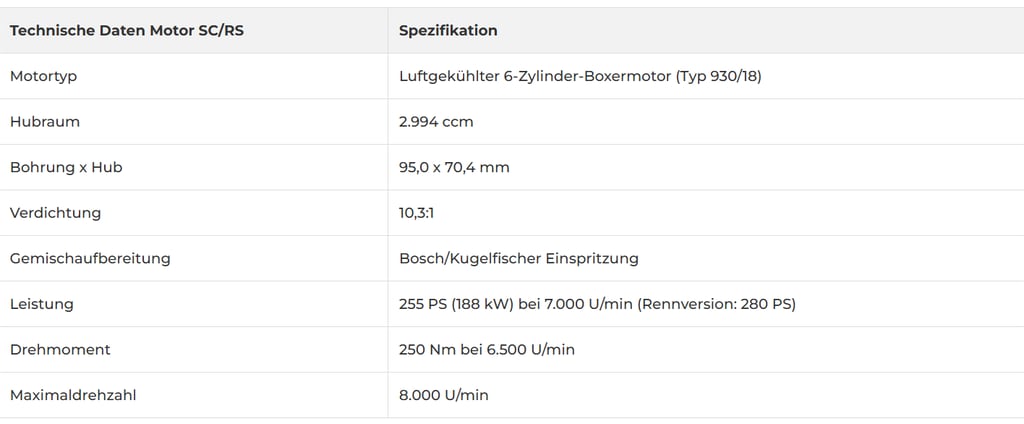The width and height of the screenshot is (1024, 424).
Task: Click the '95,0 x 70,4 mm' value
Action: pos(454,167)
